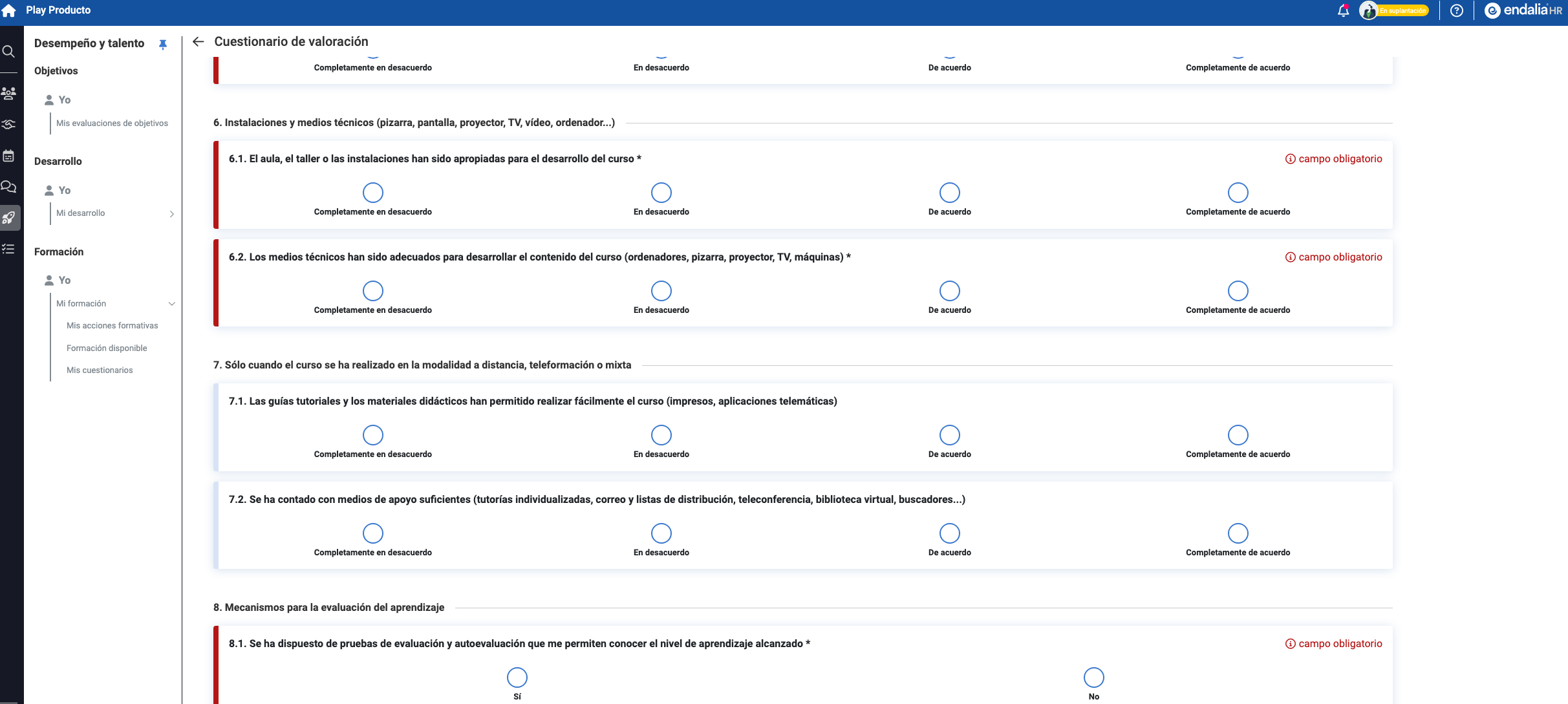The height and width of the screenshot is (704, 1568).
Task: Collapse the Mi formación submenu
Action: coord(172,304)
